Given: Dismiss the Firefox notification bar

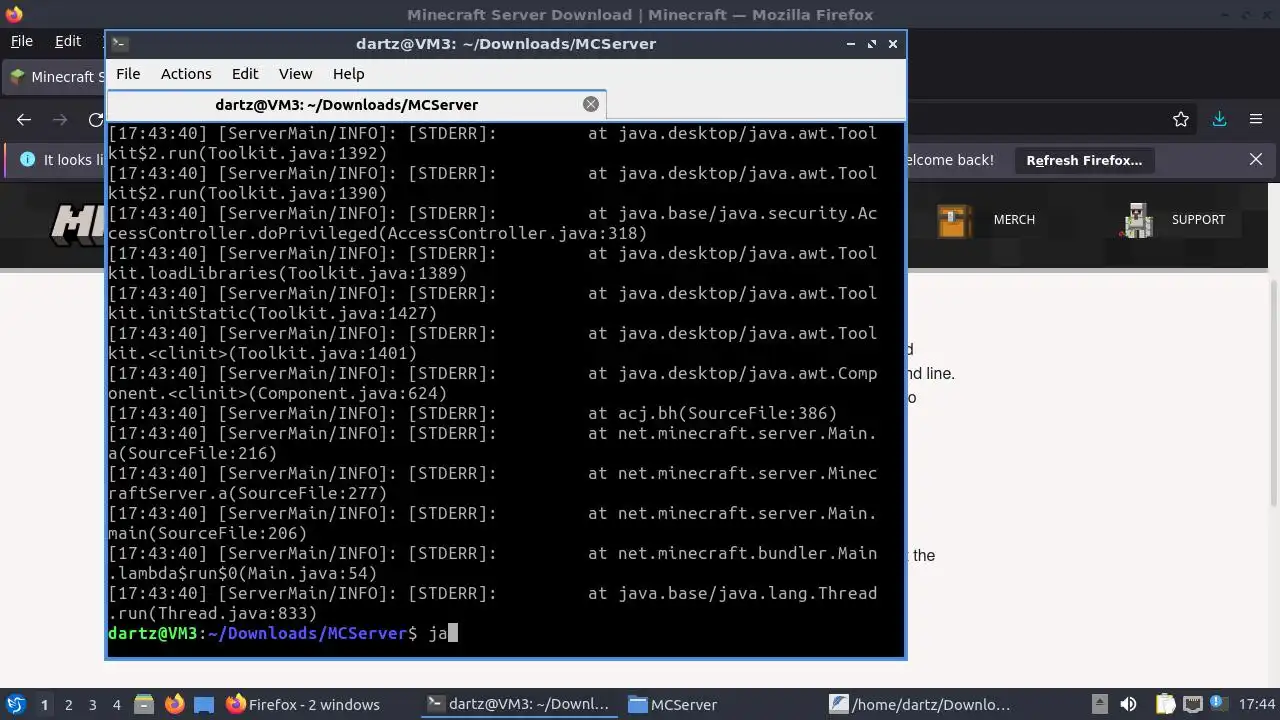Looking at the screenshot, I should [1256, 160].
